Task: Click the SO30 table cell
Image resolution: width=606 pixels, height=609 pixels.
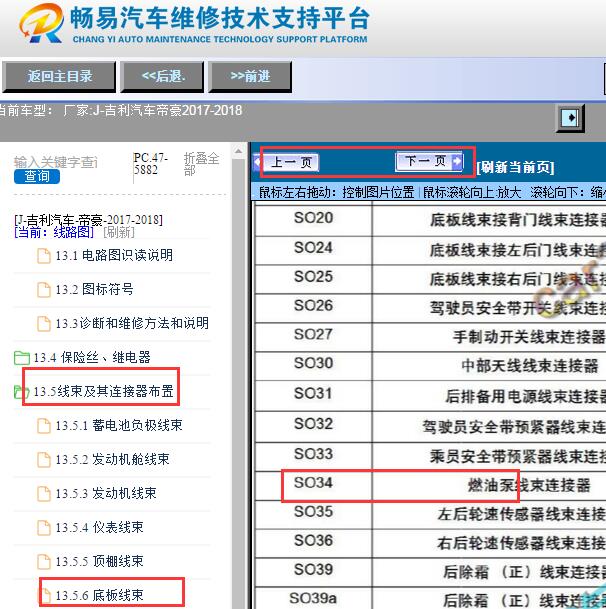Action: 313,364
